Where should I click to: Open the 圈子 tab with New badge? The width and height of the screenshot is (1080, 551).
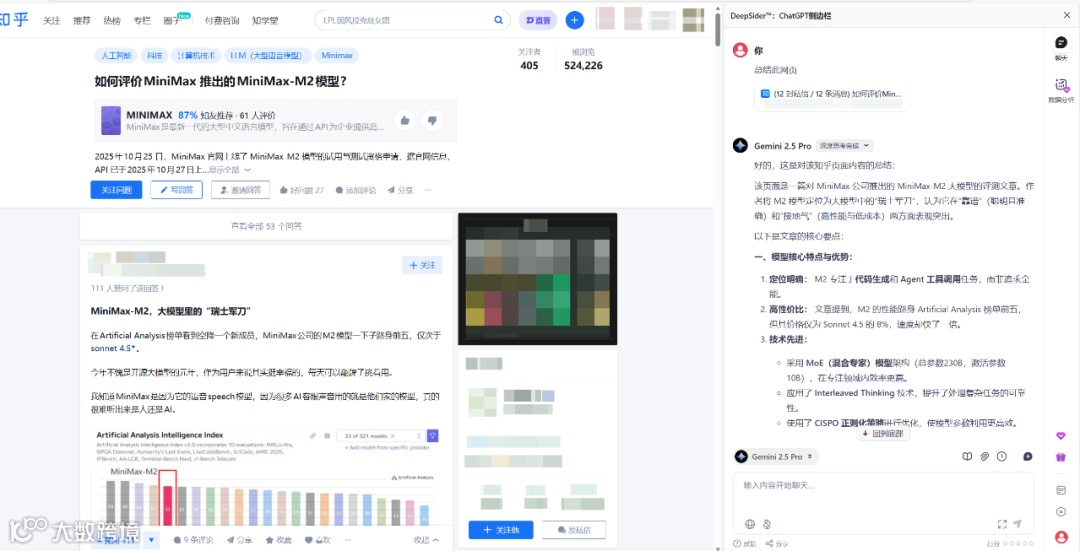(173, 21)
